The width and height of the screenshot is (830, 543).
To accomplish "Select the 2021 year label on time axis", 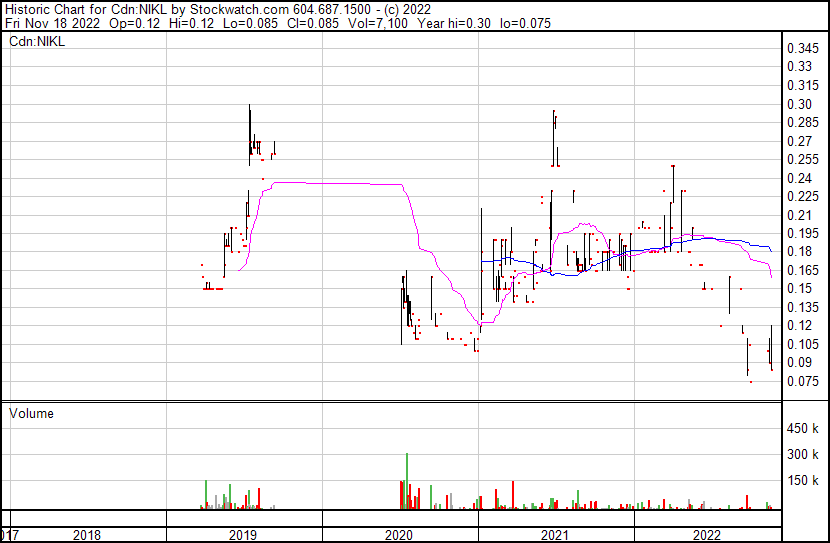I will [x=555, y=535].
